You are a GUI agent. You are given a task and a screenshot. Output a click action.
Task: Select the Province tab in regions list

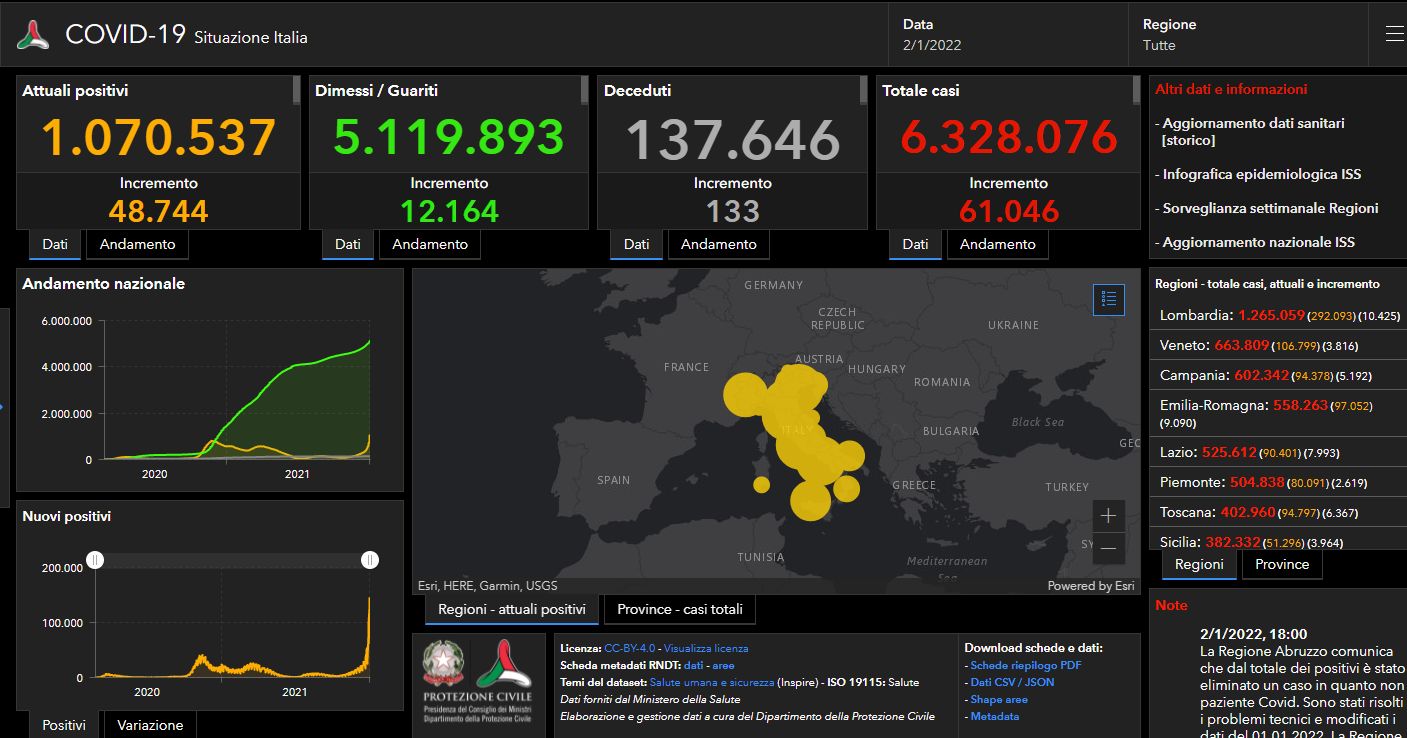click(x=1281, y=564)
